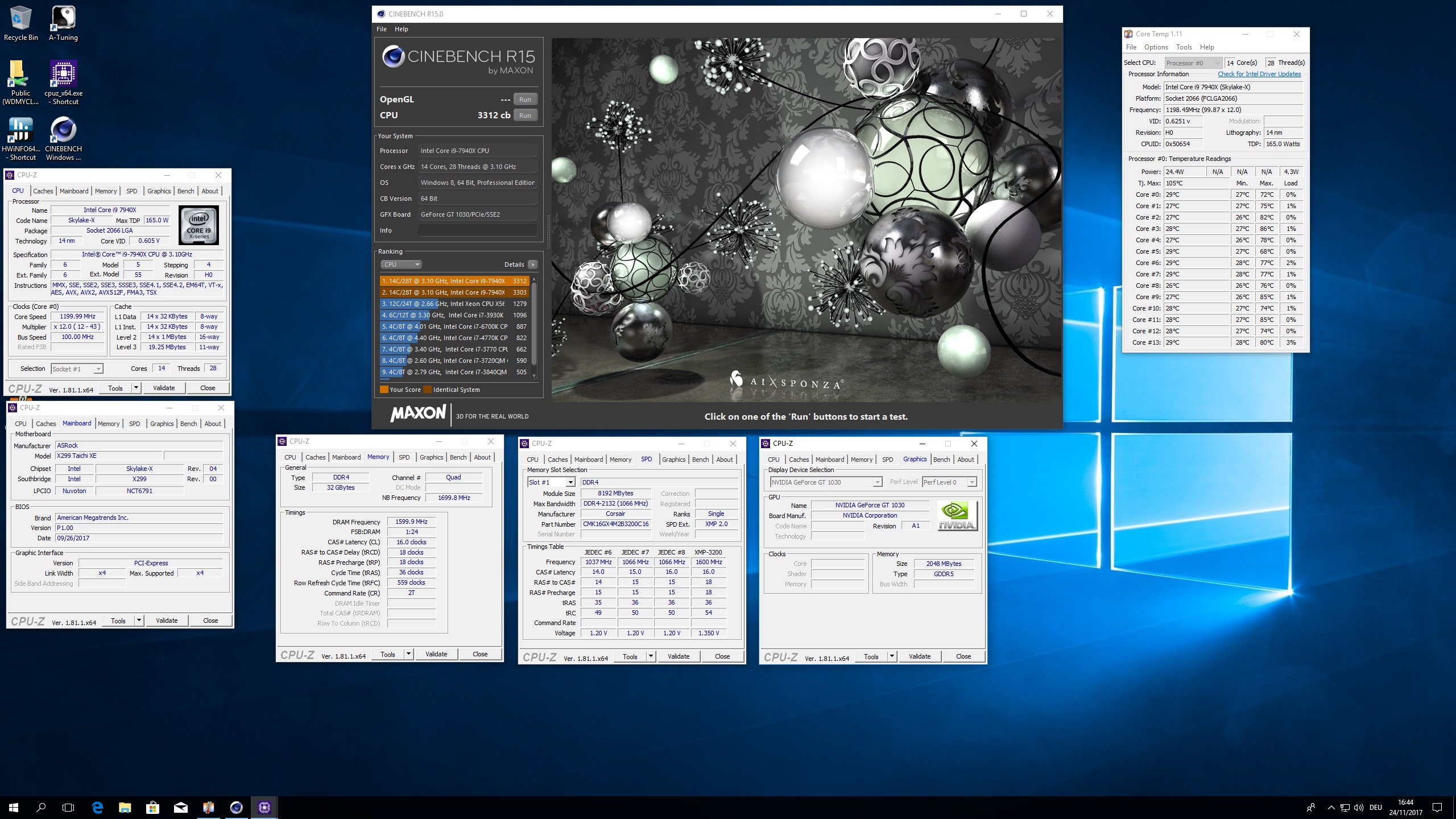Image resolution: width=1456 pixels, height=819 pixels.
Task: Click the Core Temp Help menu
Action: [x=1207, y=47]
